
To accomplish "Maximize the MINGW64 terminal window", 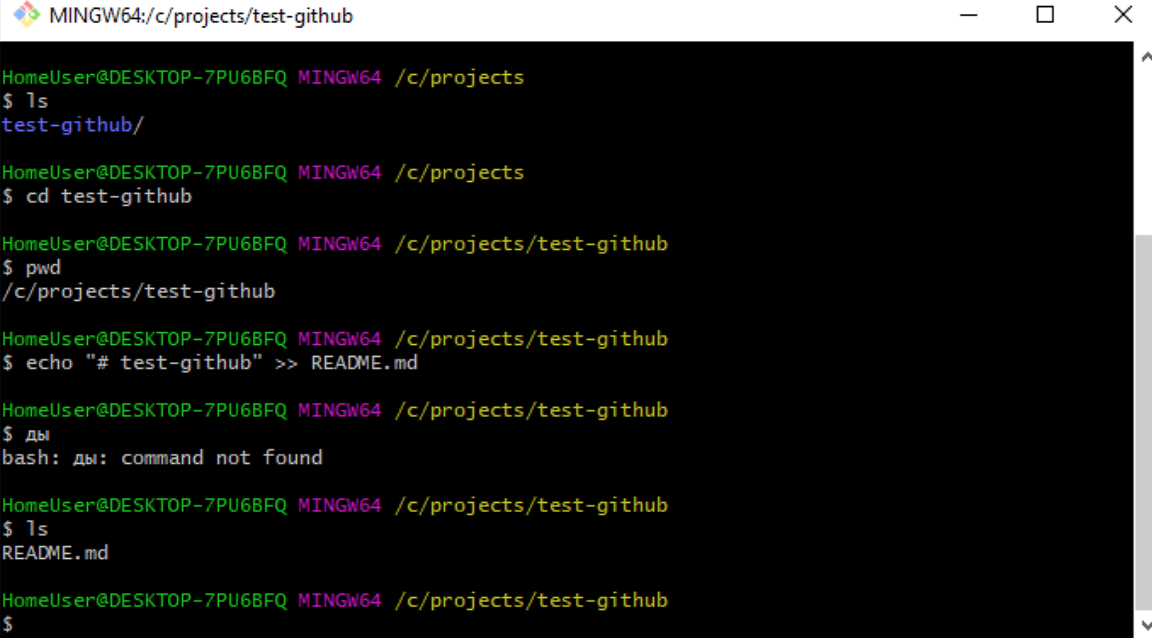I will [1045, 15].
